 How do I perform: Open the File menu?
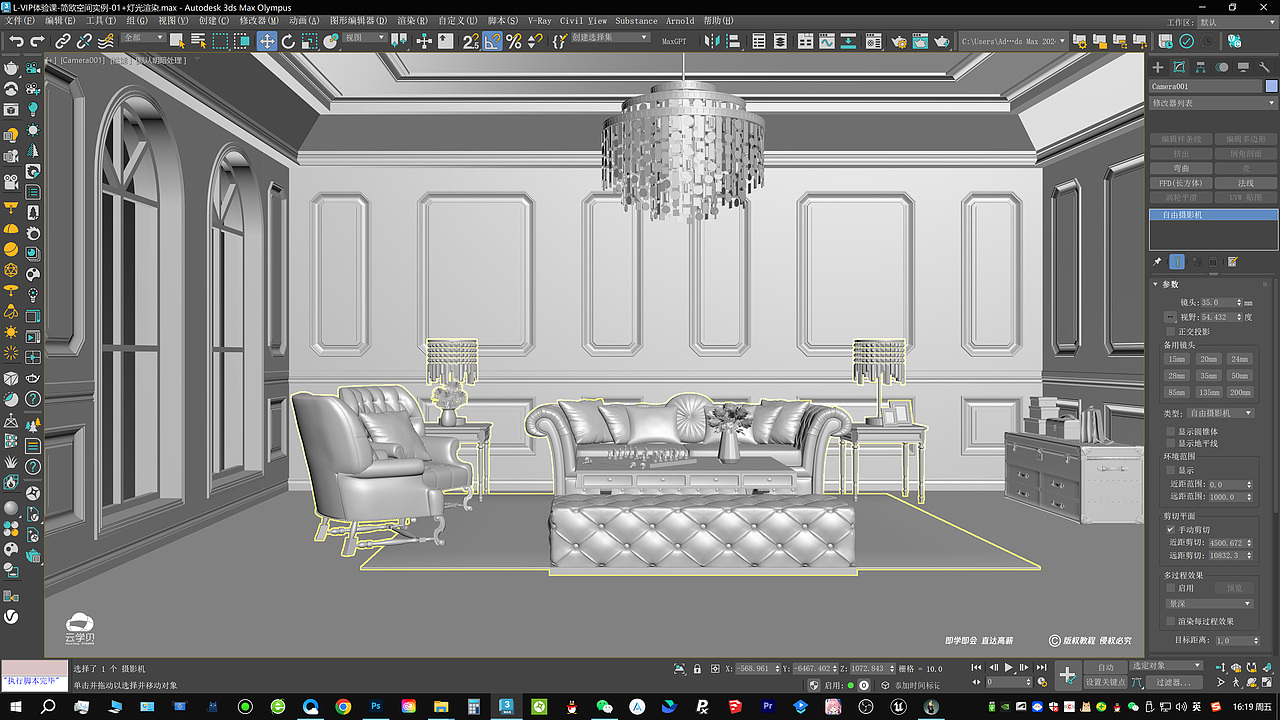click(x=21, y=21)
